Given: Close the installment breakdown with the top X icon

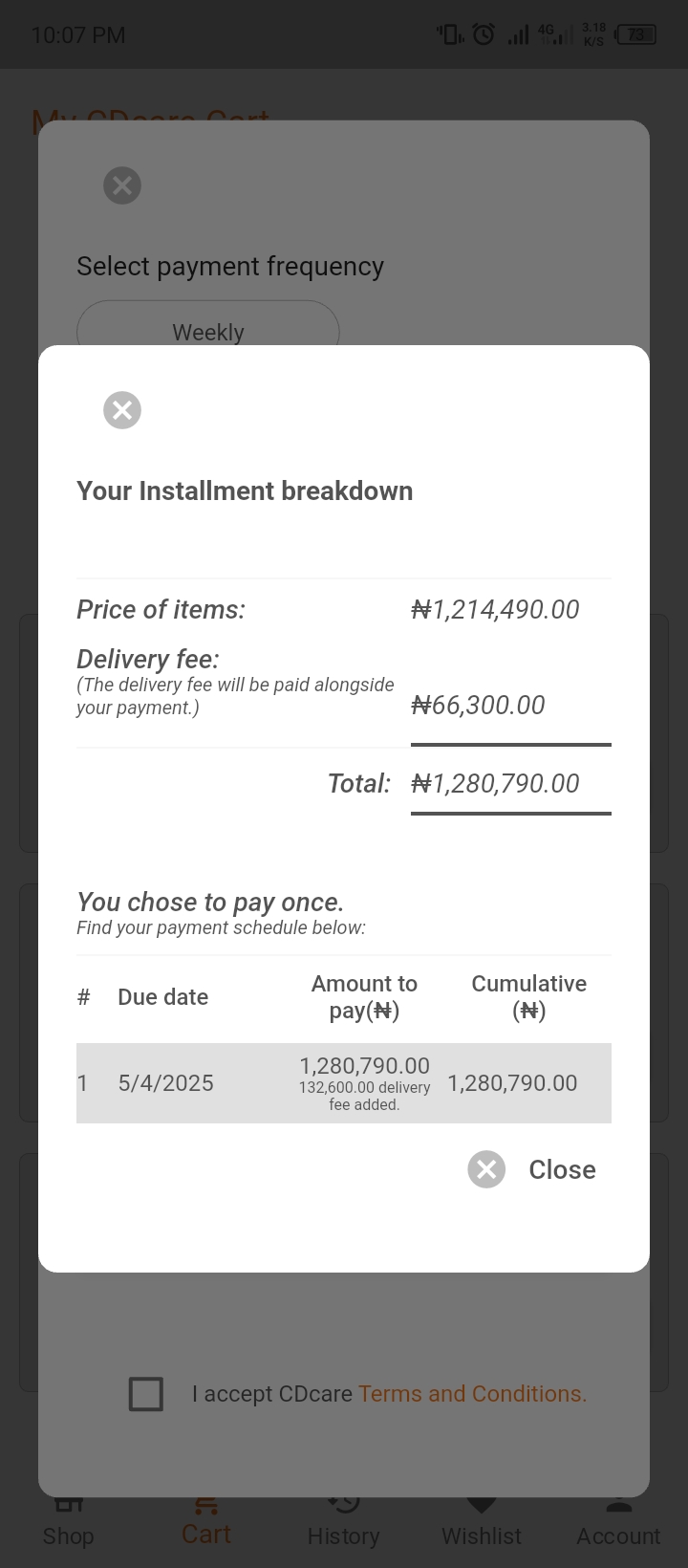Looking at the screenshot, I should pos(122,410).
